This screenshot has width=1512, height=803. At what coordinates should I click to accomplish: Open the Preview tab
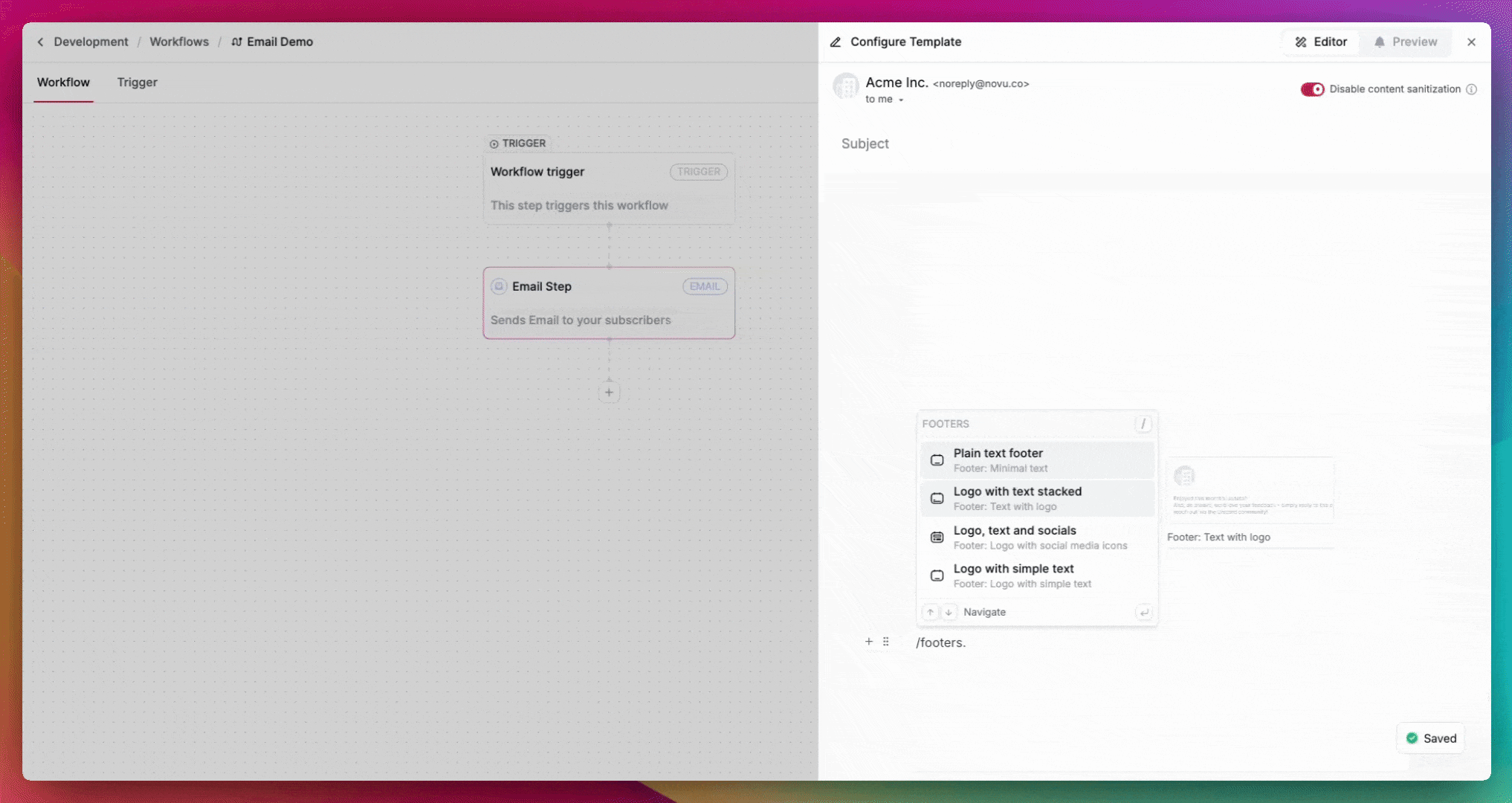click(x=1405, y=42)
